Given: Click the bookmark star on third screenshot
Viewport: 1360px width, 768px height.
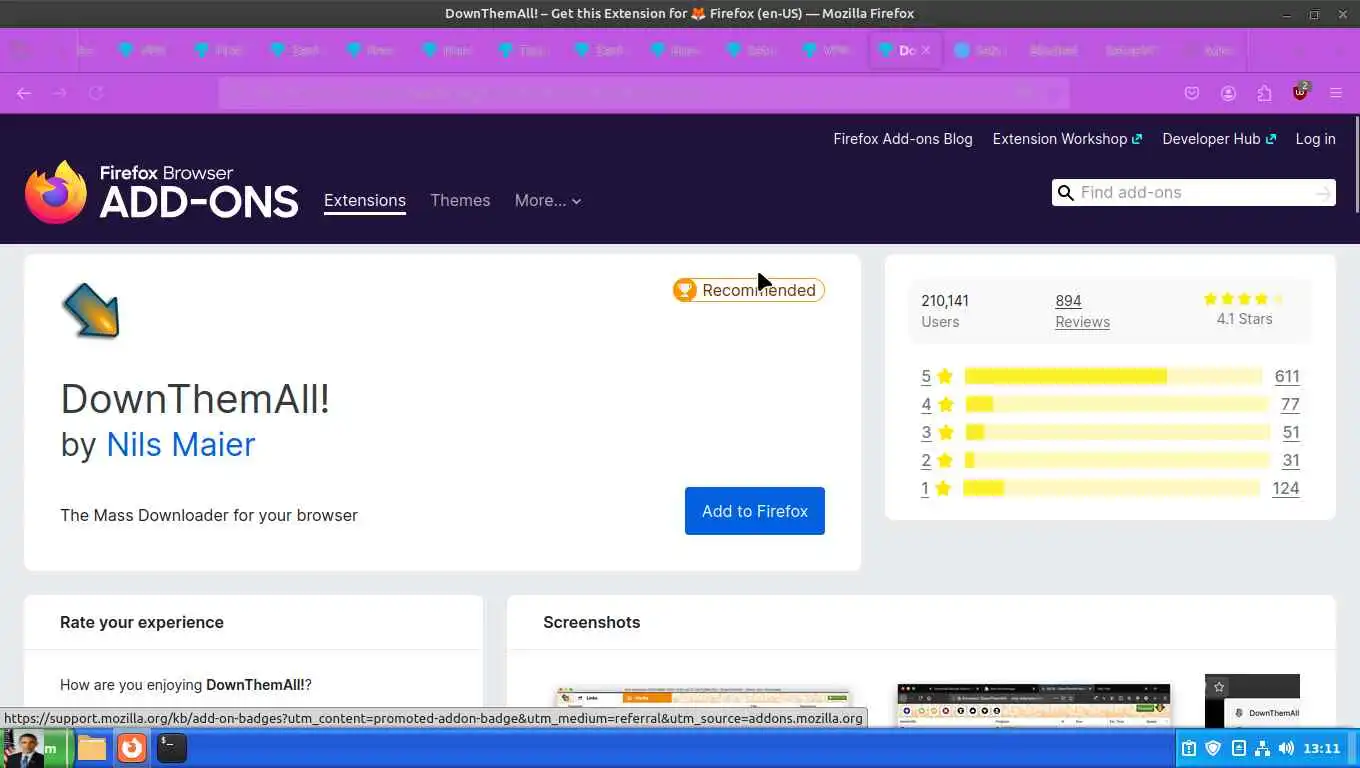Looking at the screenshot, I should pos(1219,687).
